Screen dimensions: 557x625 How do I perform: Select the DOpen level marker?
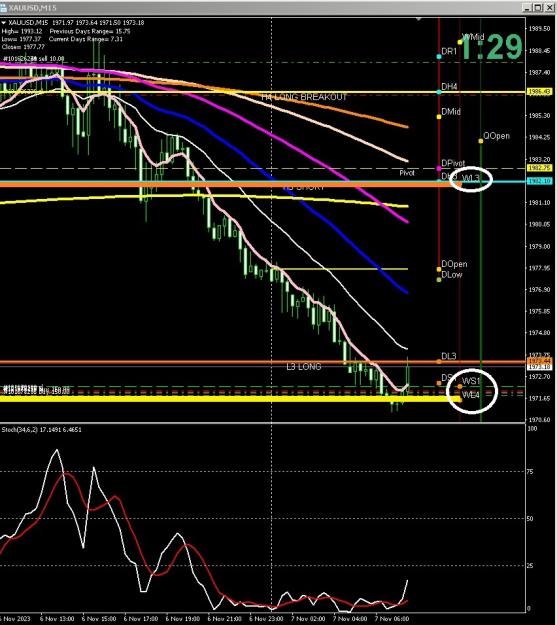pyautogui.click(x=439, y=269)
